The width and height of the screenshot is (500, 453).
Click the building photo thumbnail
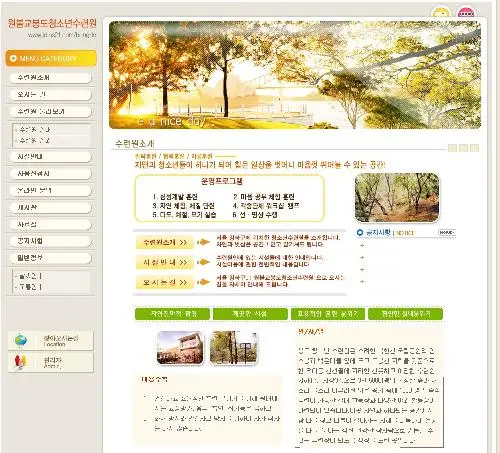180,348
